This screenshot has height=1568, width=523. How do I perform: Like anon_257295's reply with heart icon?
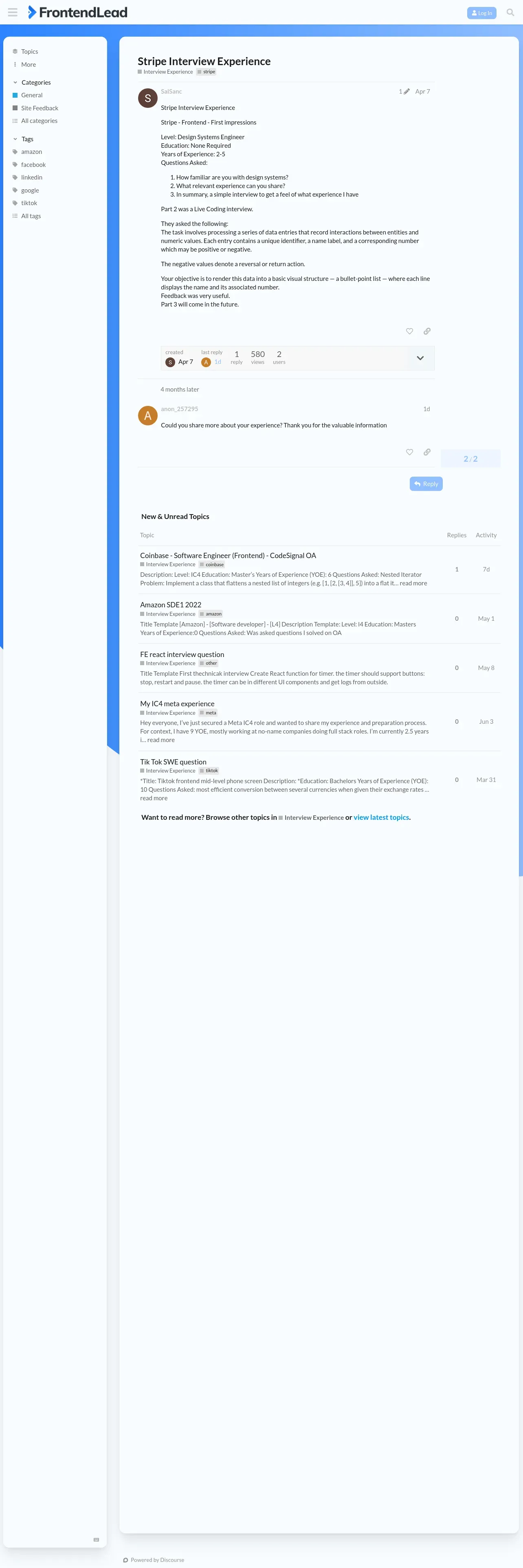point(409,452)
